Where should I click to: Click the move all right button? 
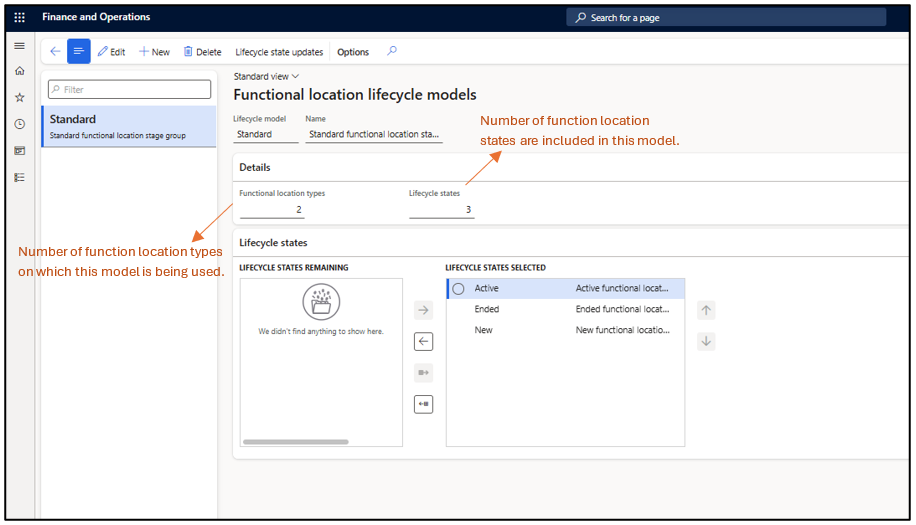click(x=424, y=373)
